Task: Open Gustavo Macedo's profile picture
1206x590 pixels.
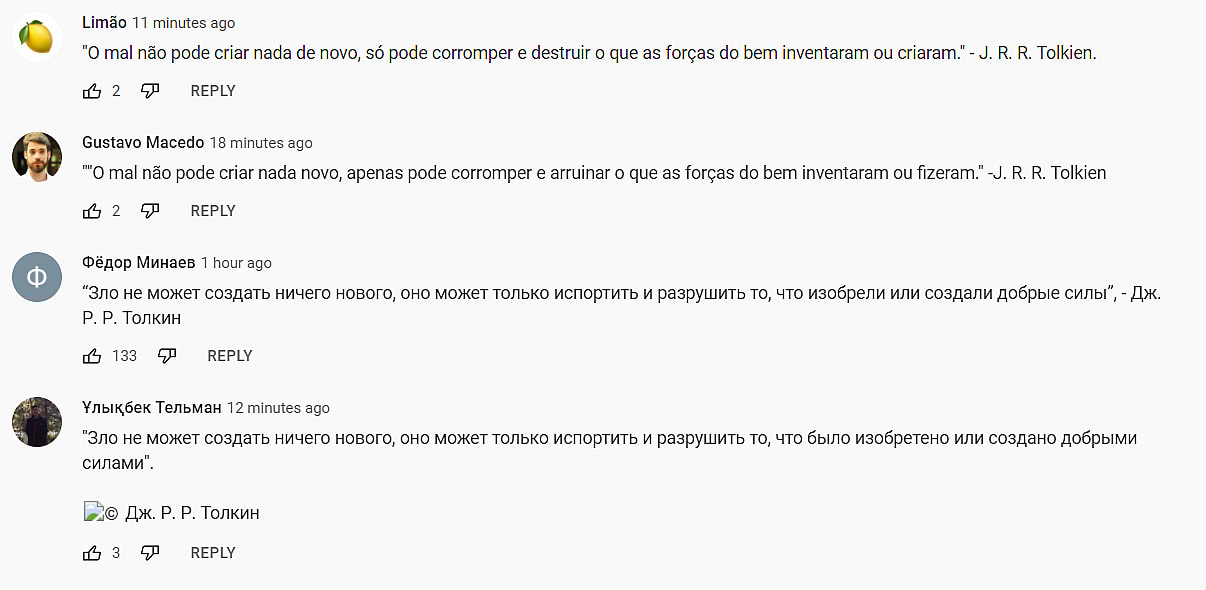Action: click(37, 157)
